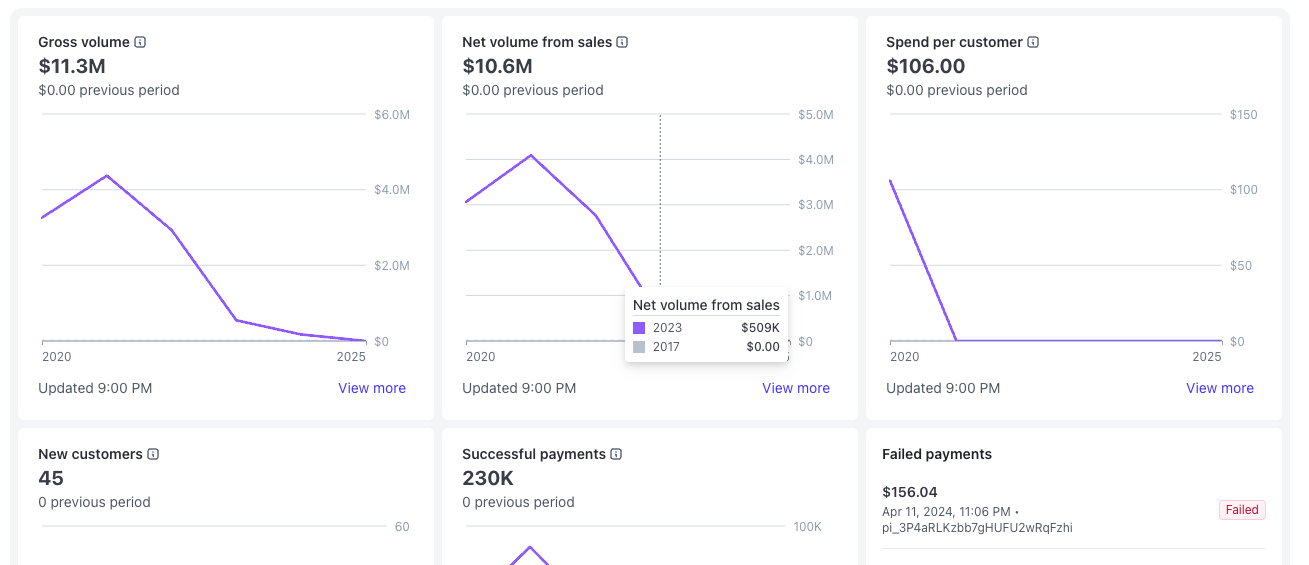Click info icon beside Net volume from sales
Viewport: 1309px width, 565px height.
point(622,42)
